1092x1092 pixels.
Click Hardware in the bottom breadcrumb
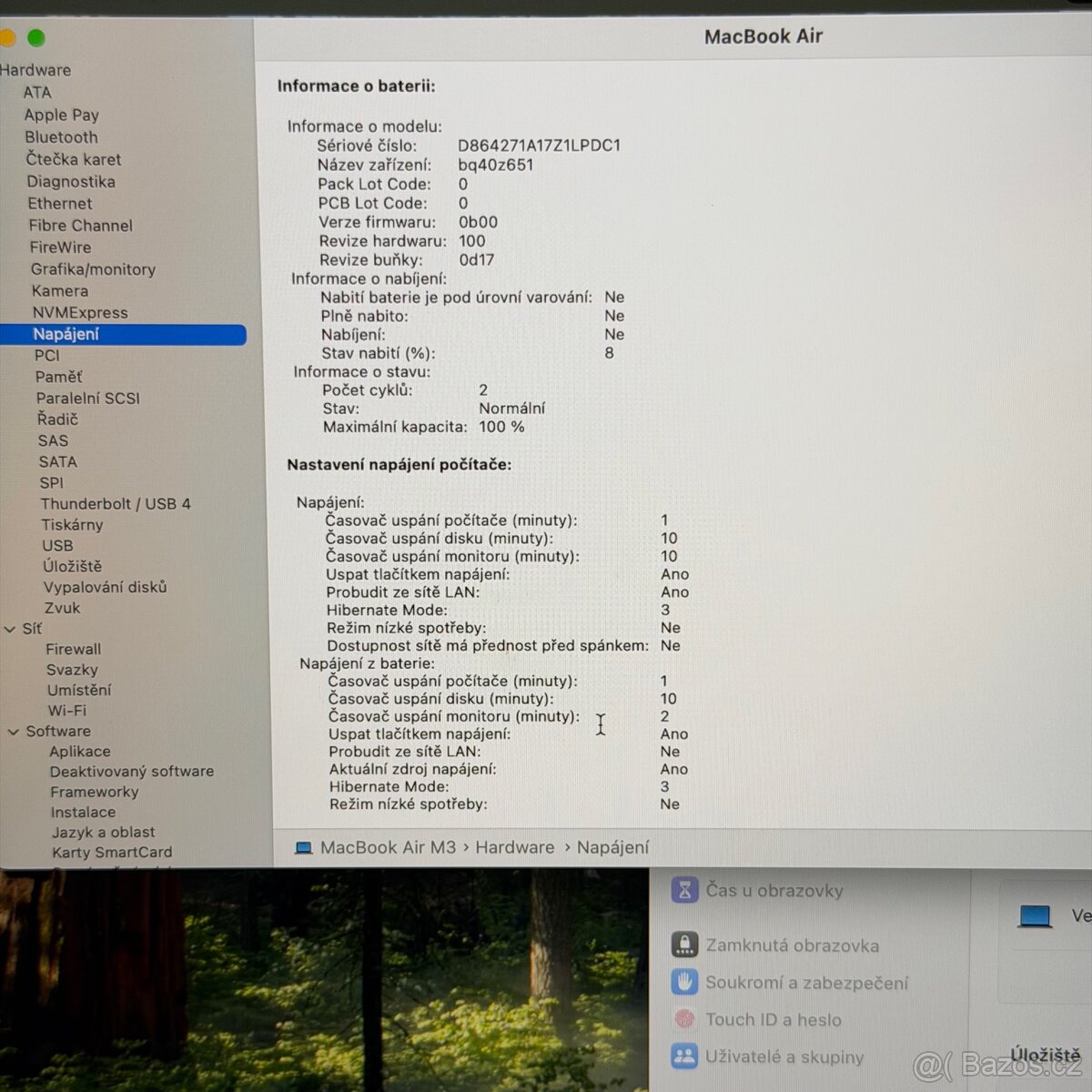(x=514, y=847)
